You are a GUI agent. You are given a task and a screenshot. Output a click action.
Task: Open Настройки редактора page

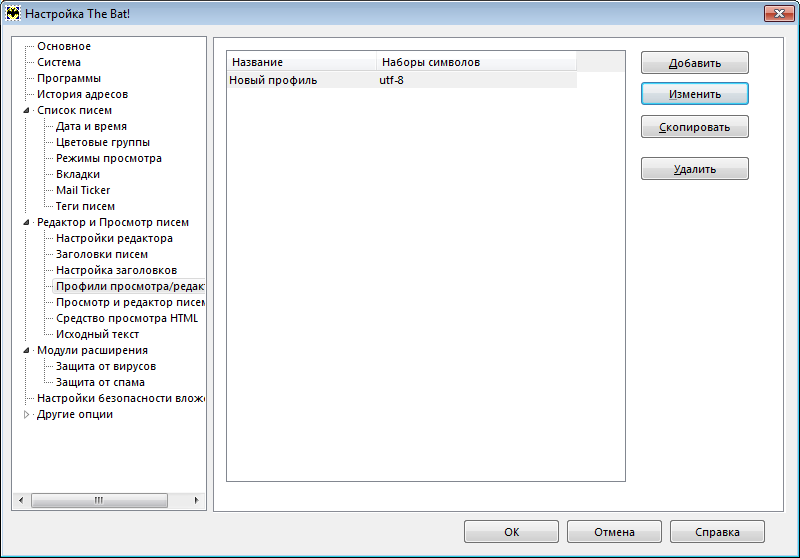(114, 238)
